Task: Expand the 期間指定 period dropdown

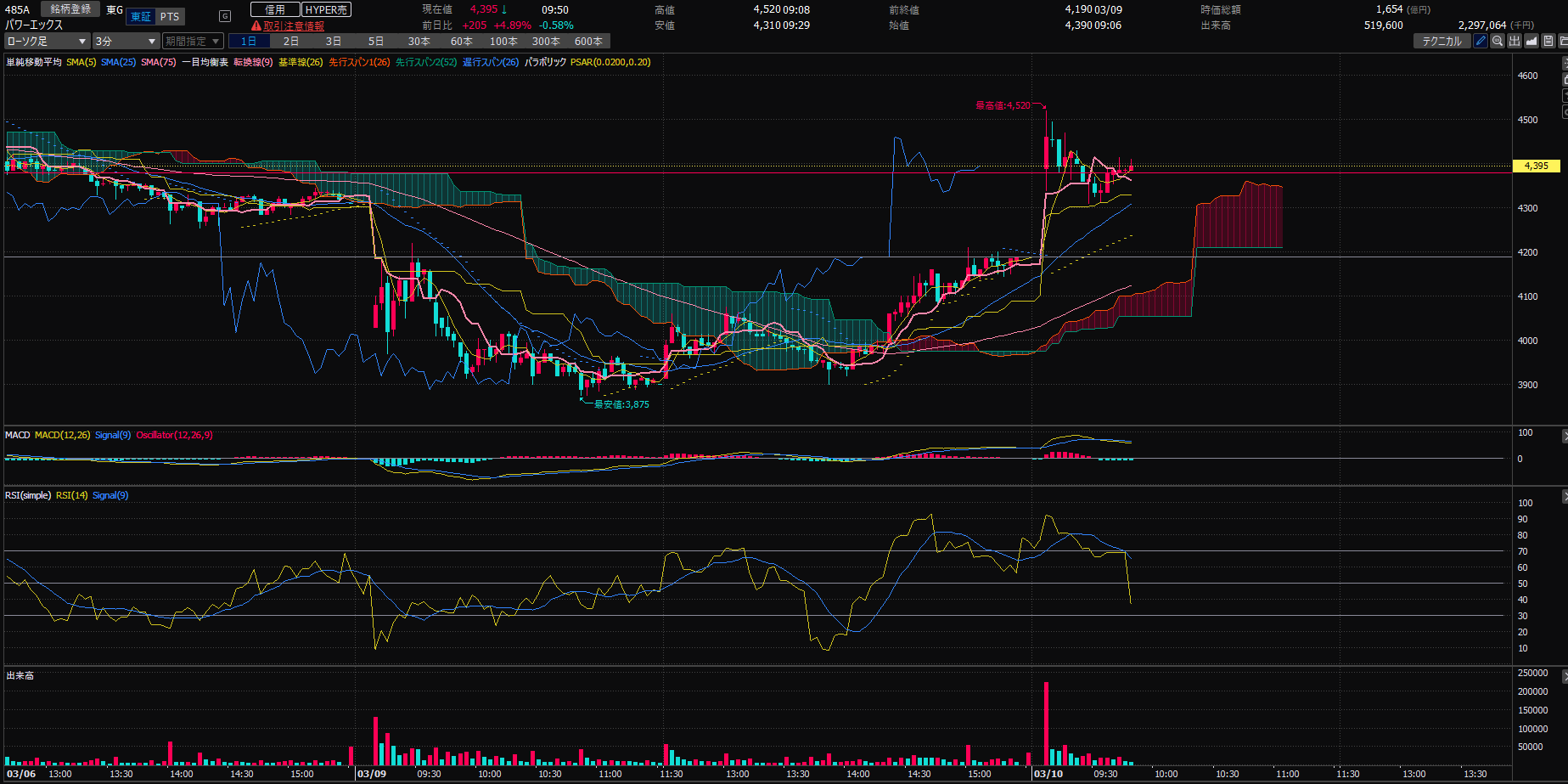Action: [193, 41]
